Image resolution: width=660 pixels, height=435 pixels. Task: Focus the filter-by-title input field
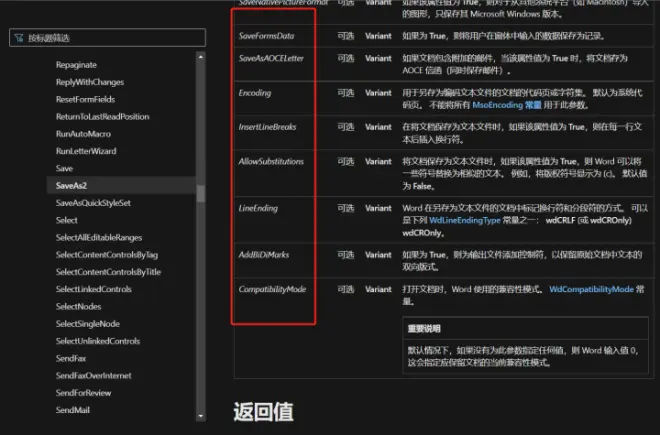point(107,37)
